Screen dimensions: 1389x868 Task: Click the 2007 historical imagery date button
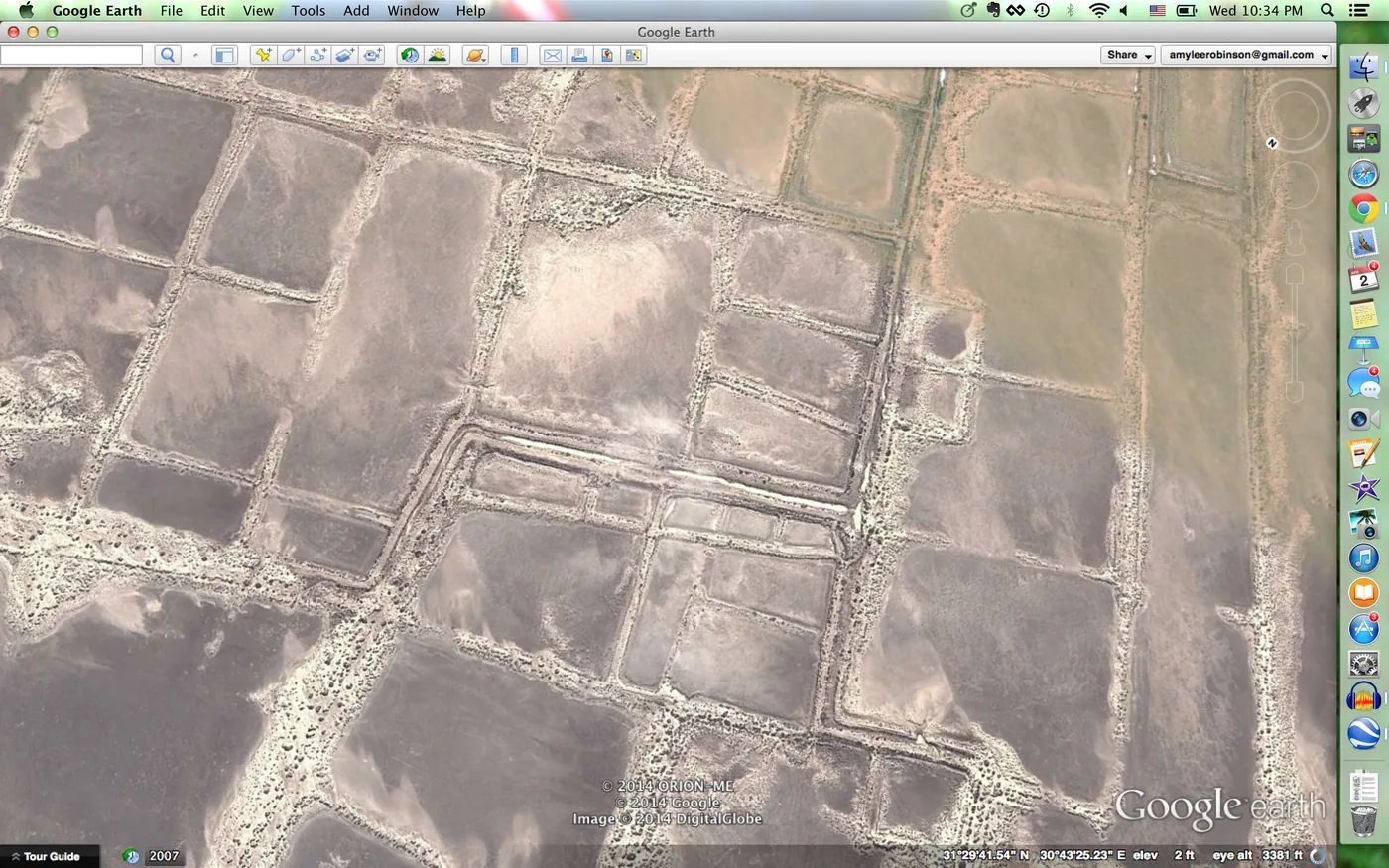165,856
